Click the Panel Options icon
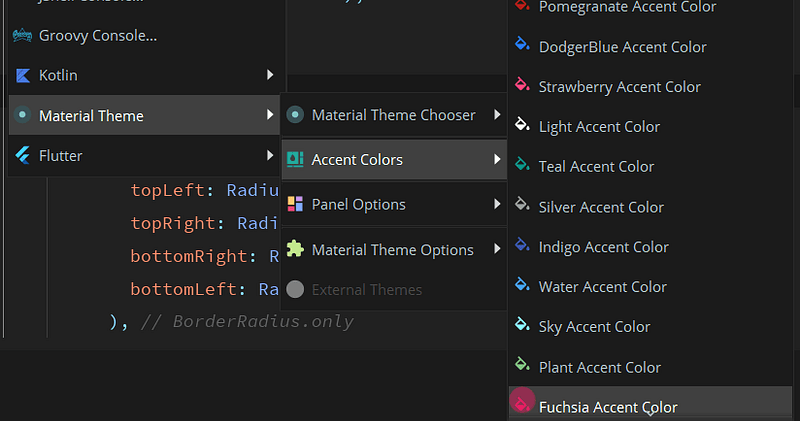Image resolution: width=800 pixels, height=421 pixels. (295, 204)
